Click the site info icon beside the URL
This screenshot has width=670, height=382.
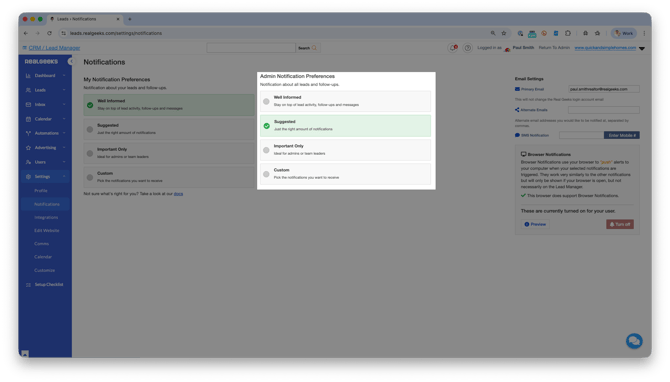tap(64, 33)
